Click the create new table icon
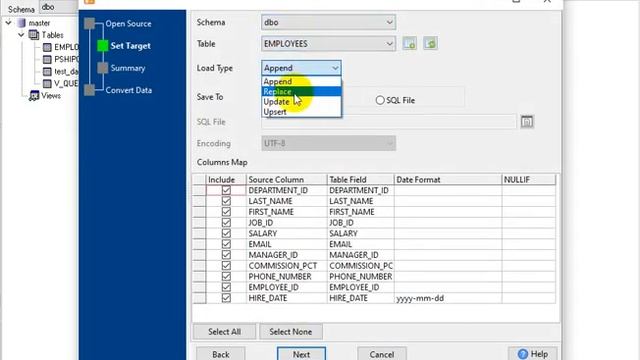Viewport: 640px width, 360px height. (x=409, y=43)
